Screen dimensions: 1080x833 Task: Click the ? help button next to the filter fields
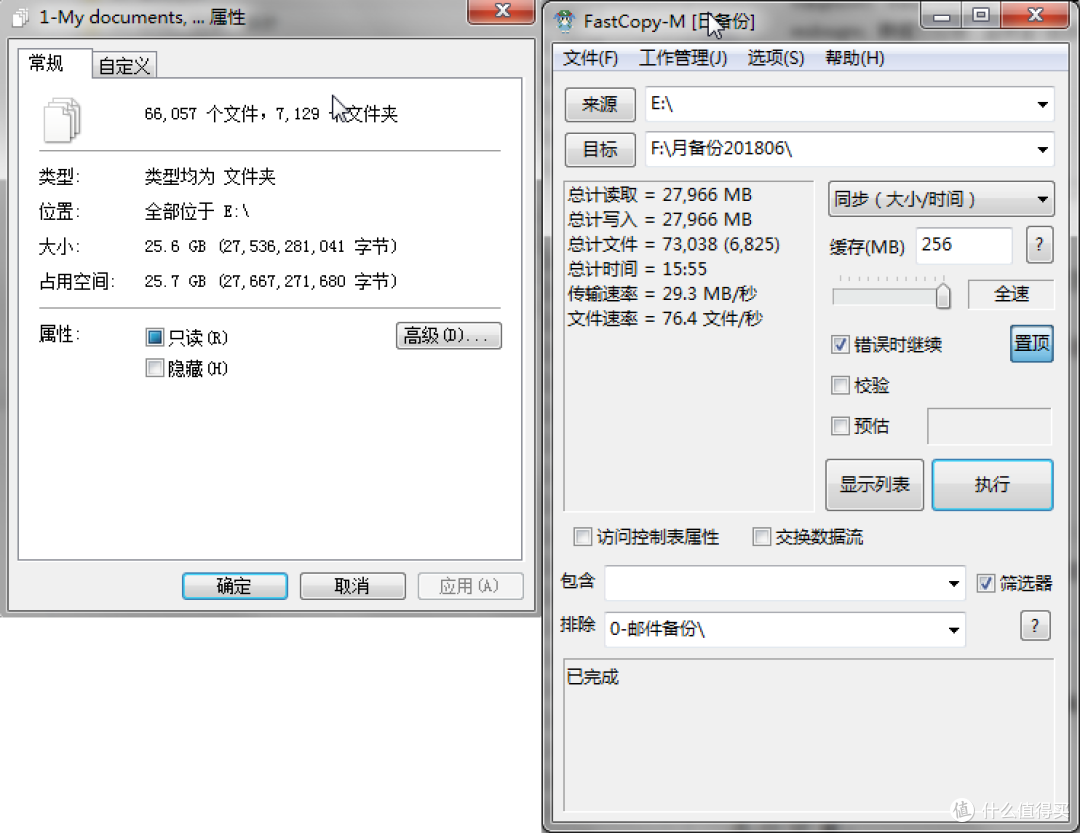click(x=1035, y=626)
